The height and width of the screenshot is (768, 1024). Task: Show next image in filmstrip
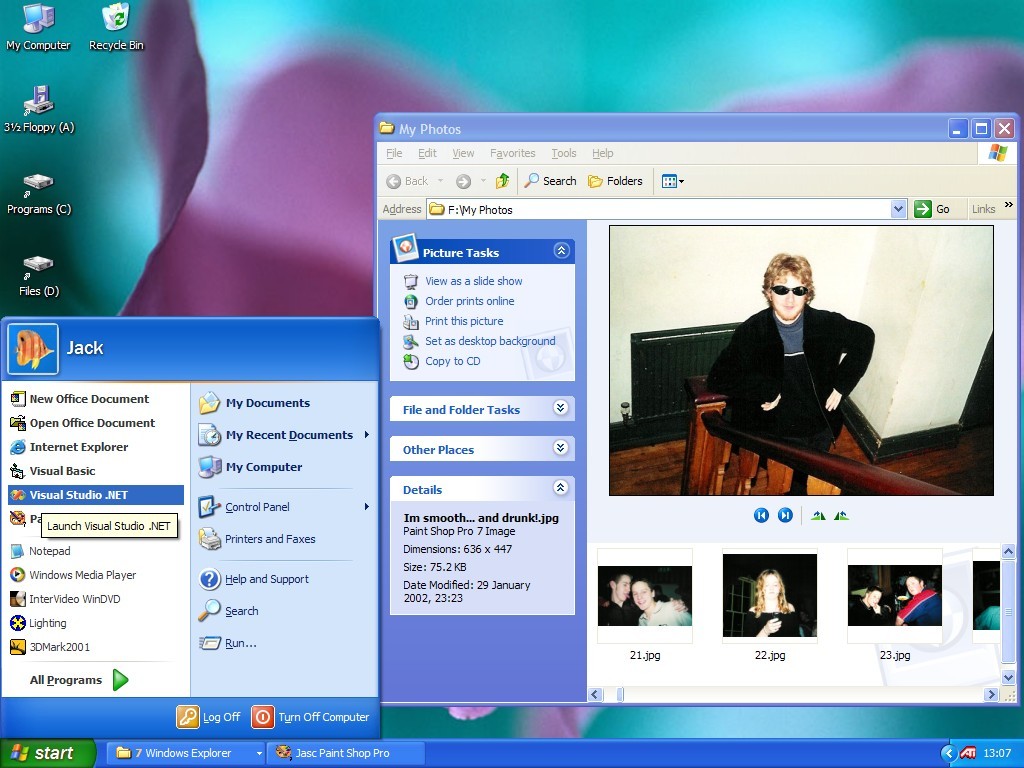(x=786, y=515)
